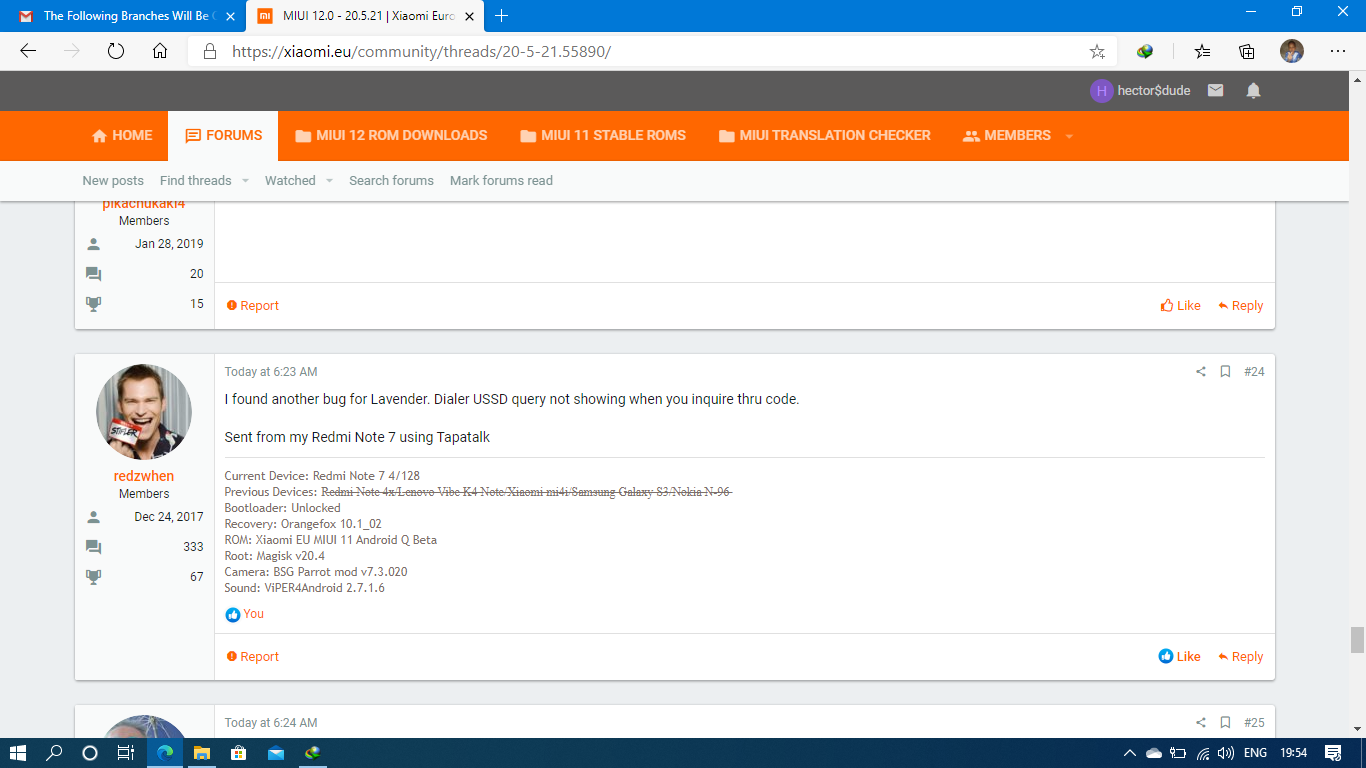Reply to pikachukaki4's post
1366x768 pixels.
point(1240,306)
